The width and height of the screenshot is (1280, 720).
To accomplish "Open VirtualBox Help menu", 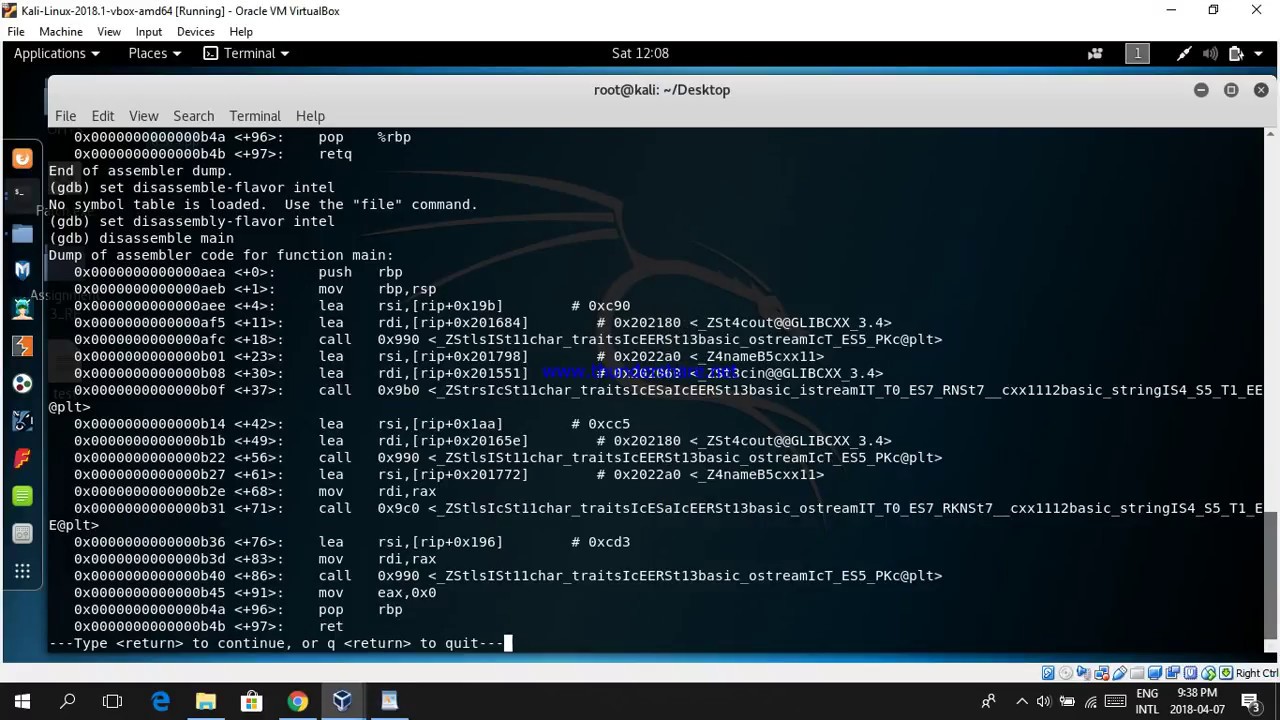I will click(x=241, y=32).
